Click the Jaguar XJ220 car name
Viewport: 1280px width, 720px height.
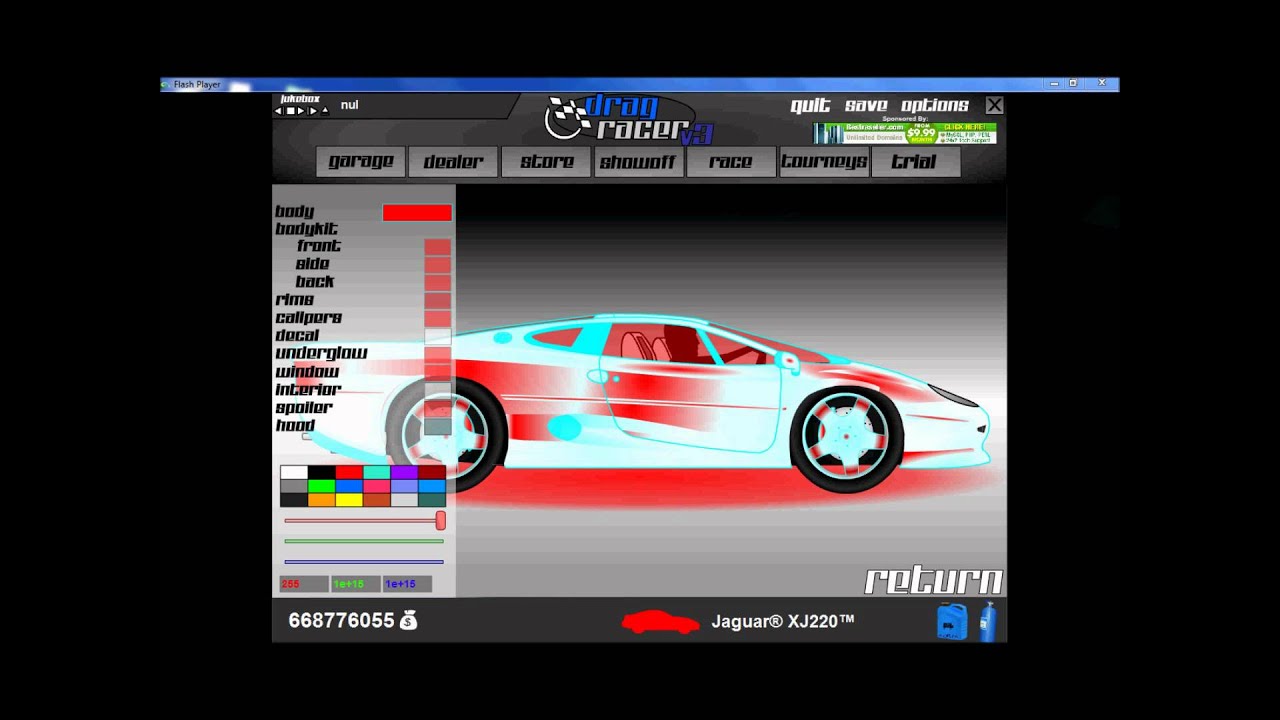(783, 622)
